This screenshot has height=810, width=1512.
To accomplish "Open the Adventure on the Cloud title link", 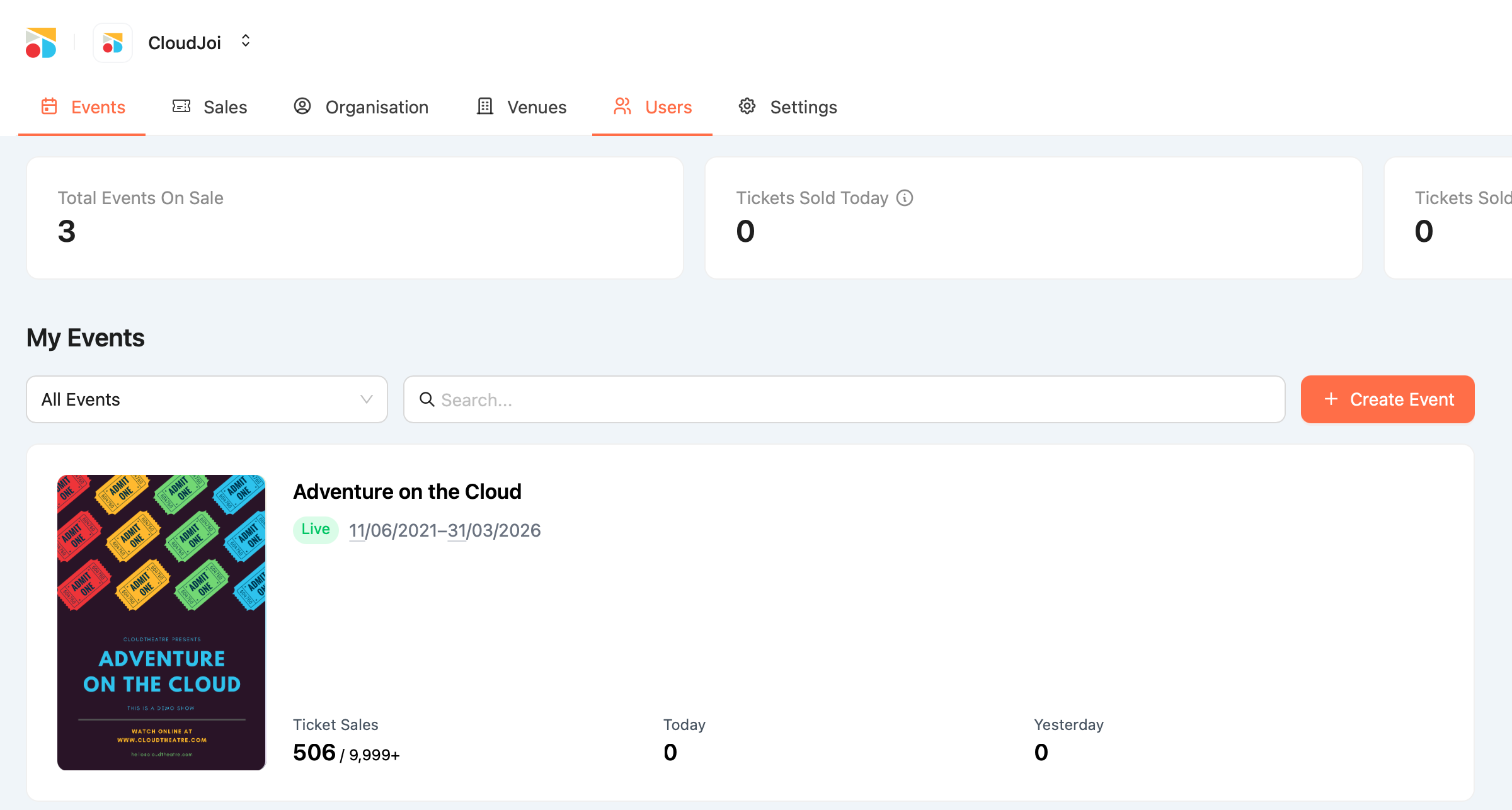I will [x=407, y=491].
